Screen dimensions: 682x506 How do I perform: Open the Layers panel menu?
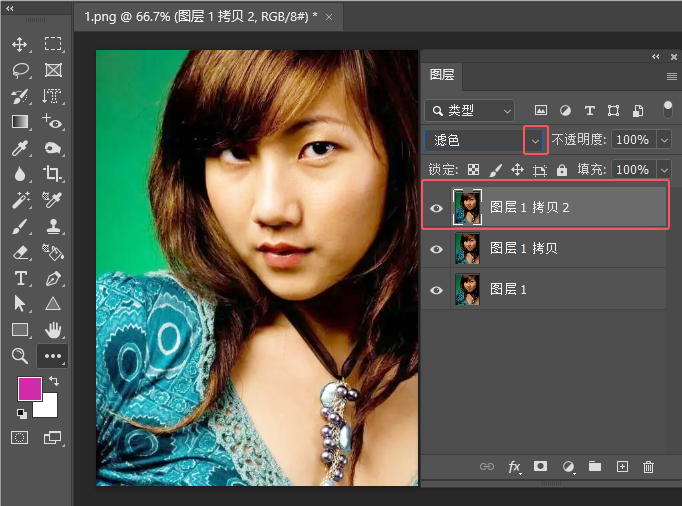point(672,77)
